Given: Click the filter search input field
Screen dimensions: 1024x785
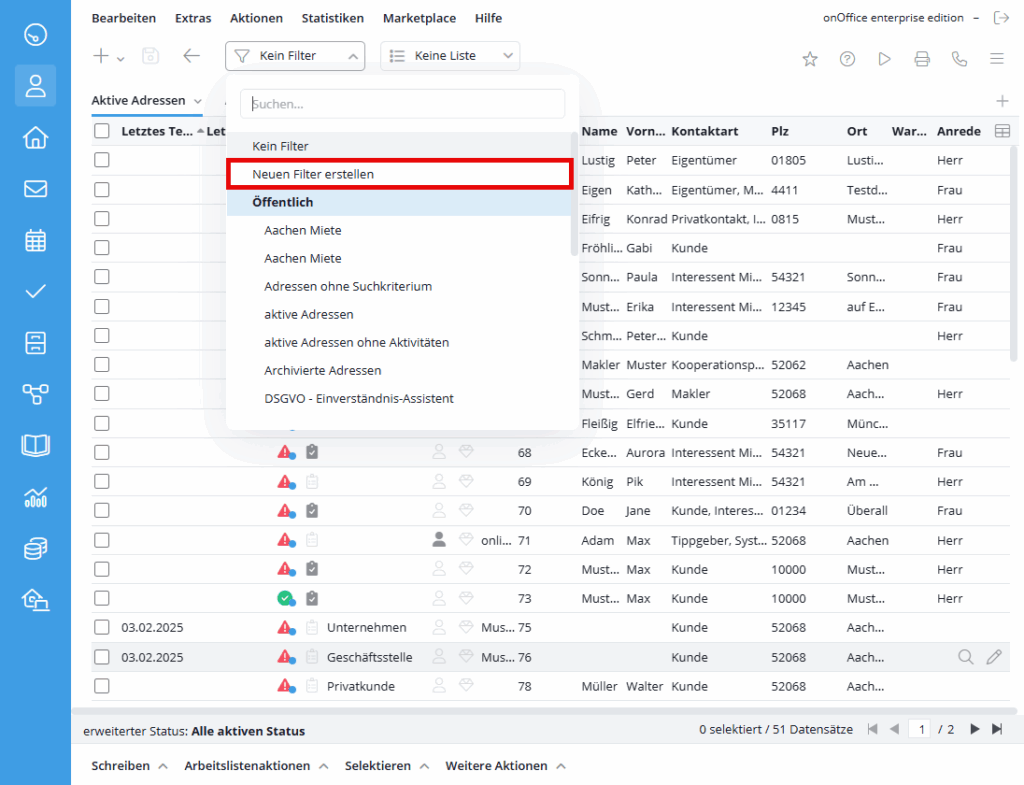Looking at the screenshot, I should (402, 104).
